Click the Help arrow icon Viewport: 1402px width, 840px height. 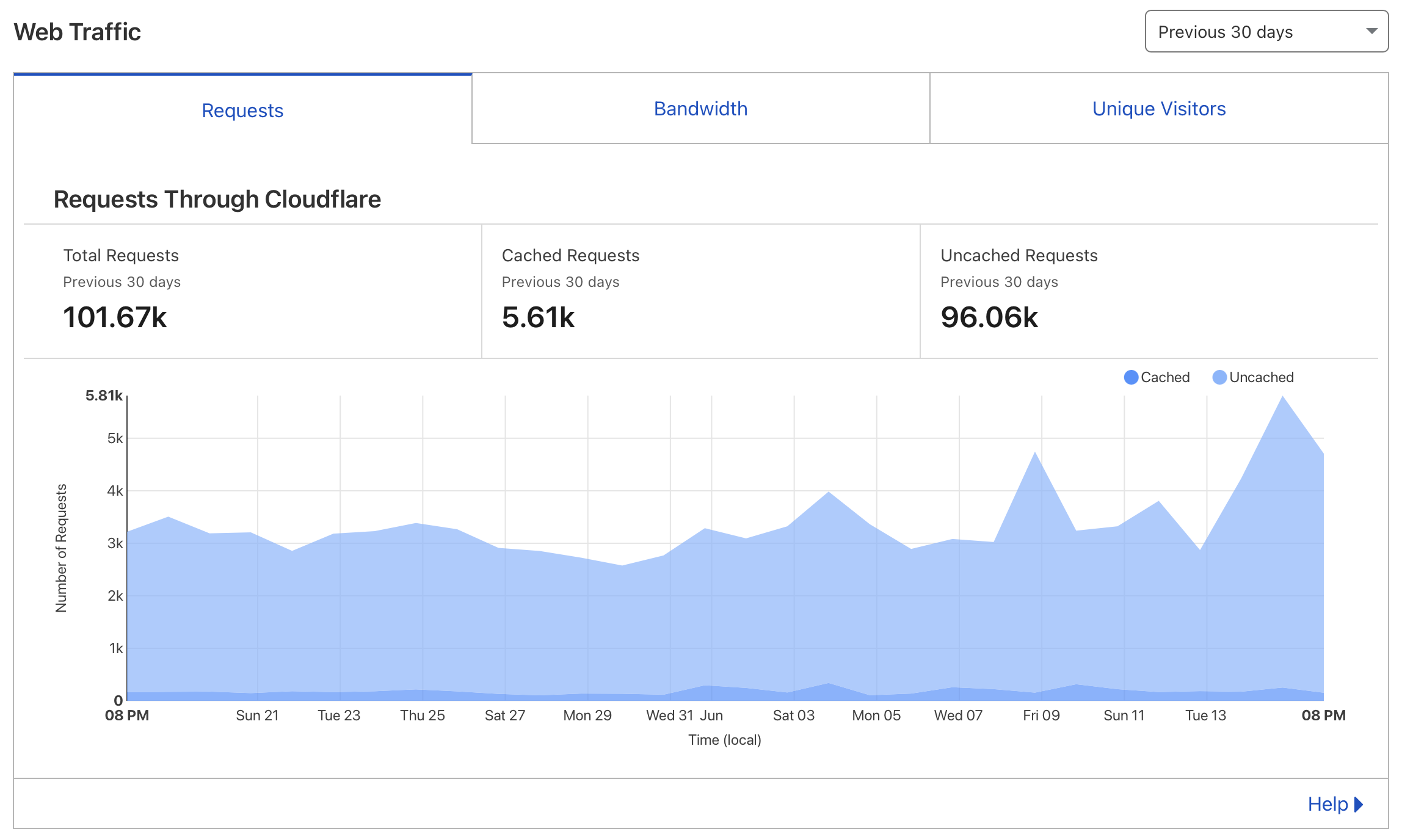[x=1359, y=804]
